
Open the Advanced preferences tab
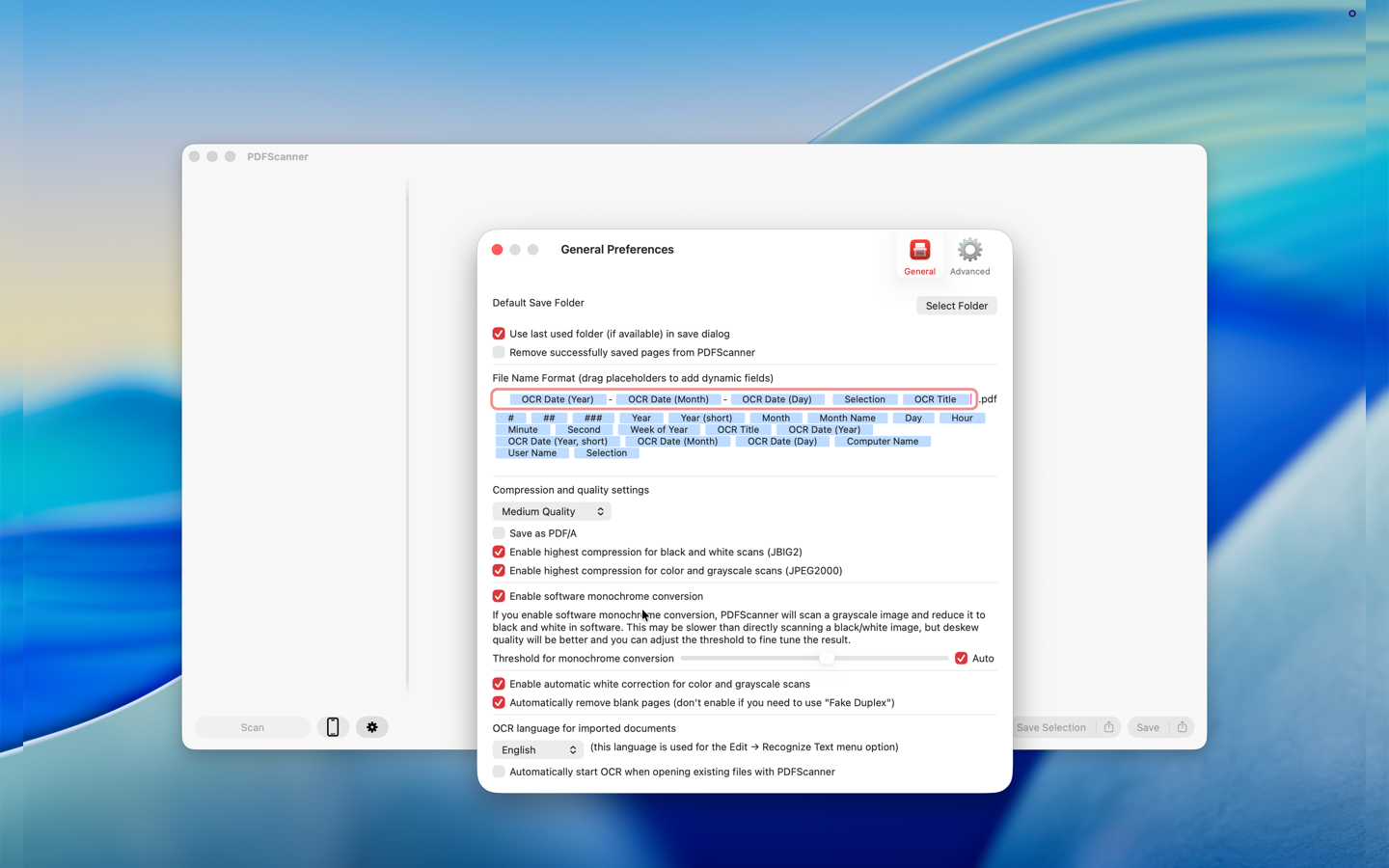pyautogui.click(x=969, y=257)
